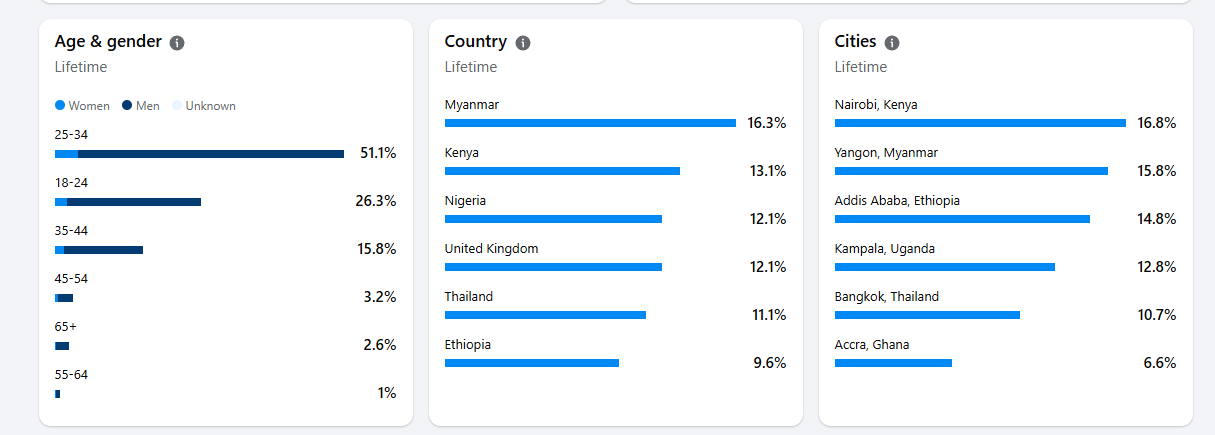The height and width of the screenshot is (435, 1215).
Task: Click the Thailand country bar
Action: coord(545,315)
